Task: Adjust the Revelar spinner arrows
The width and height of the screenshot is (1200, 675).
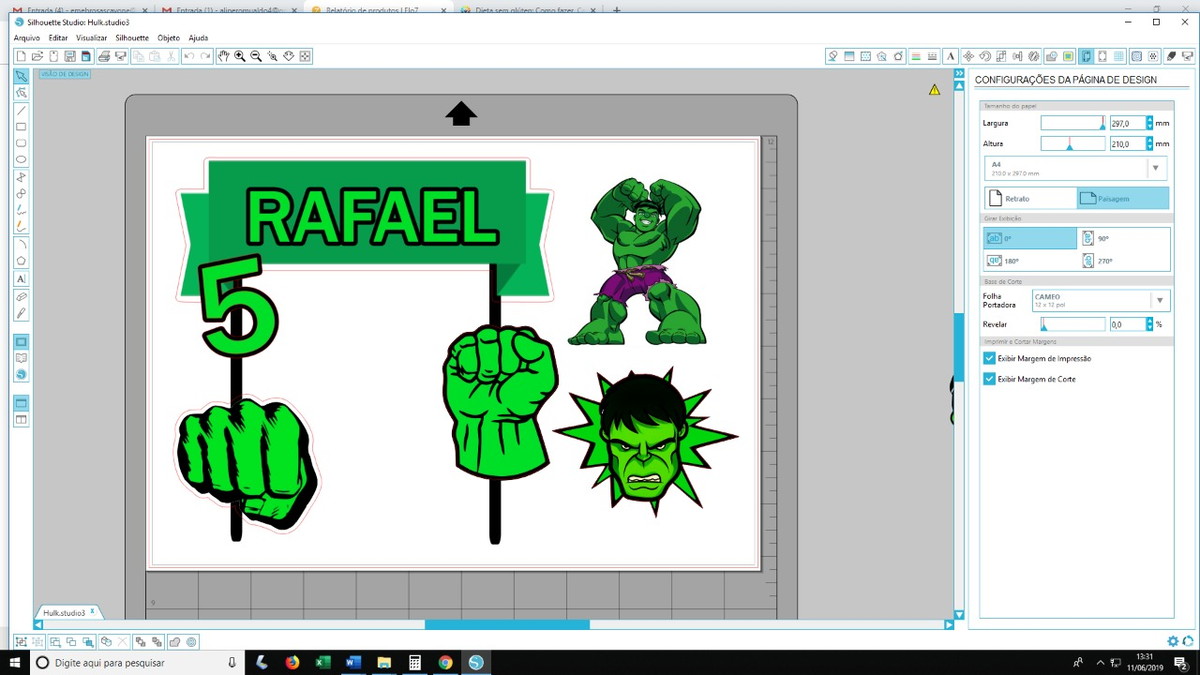Action: pyautogui.click(x=1149, y=324)
